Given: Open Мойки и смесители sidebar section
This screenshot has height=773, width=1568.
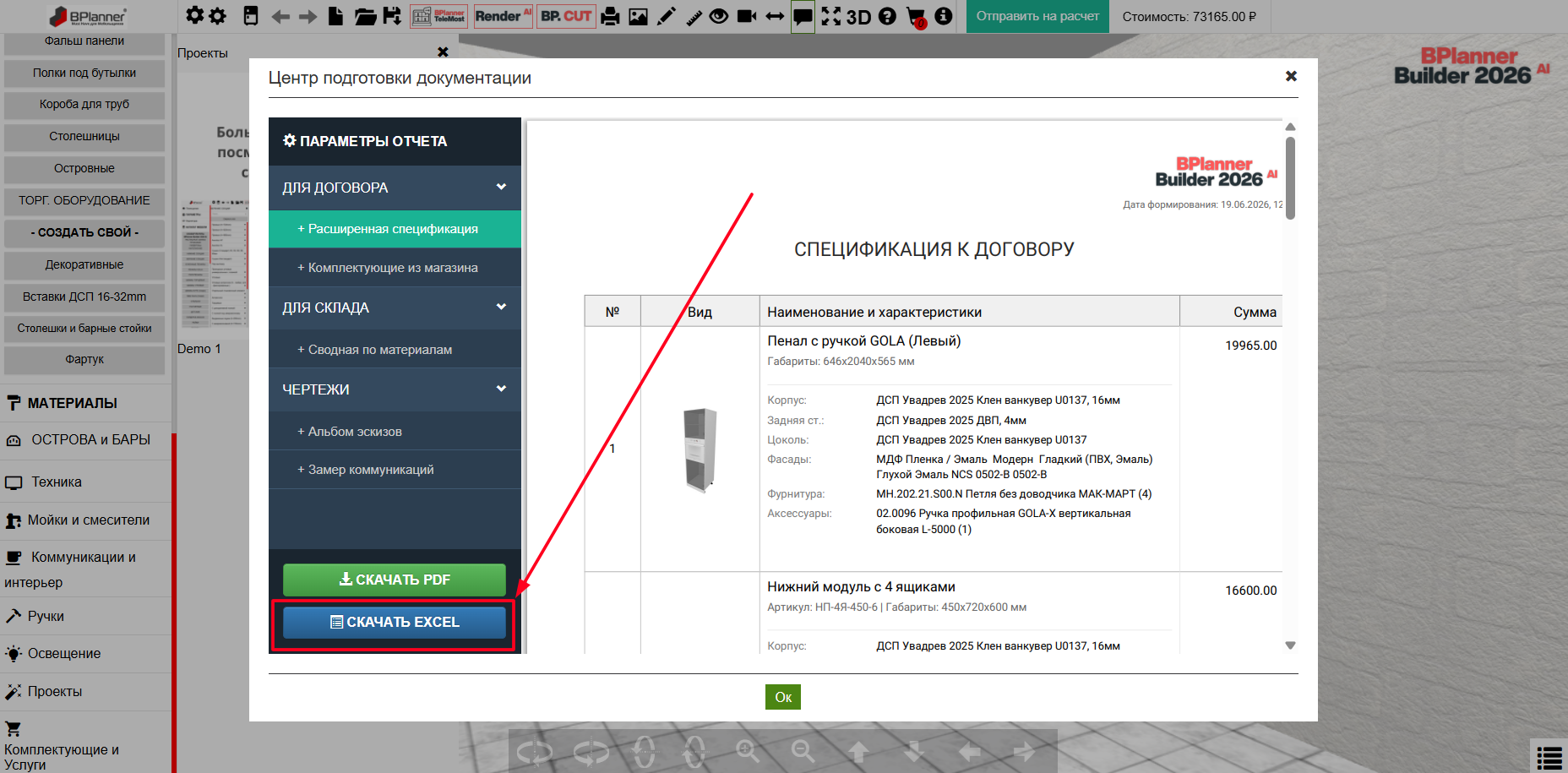Looking at the screenshot, I should click(85, 520).
